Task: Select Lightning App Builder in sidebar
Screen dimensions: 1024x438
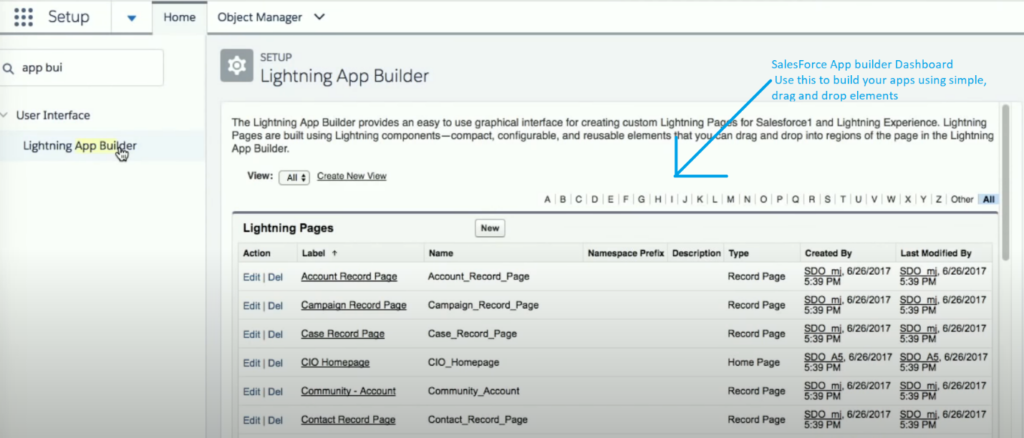Action: click(x=80, y=146)
